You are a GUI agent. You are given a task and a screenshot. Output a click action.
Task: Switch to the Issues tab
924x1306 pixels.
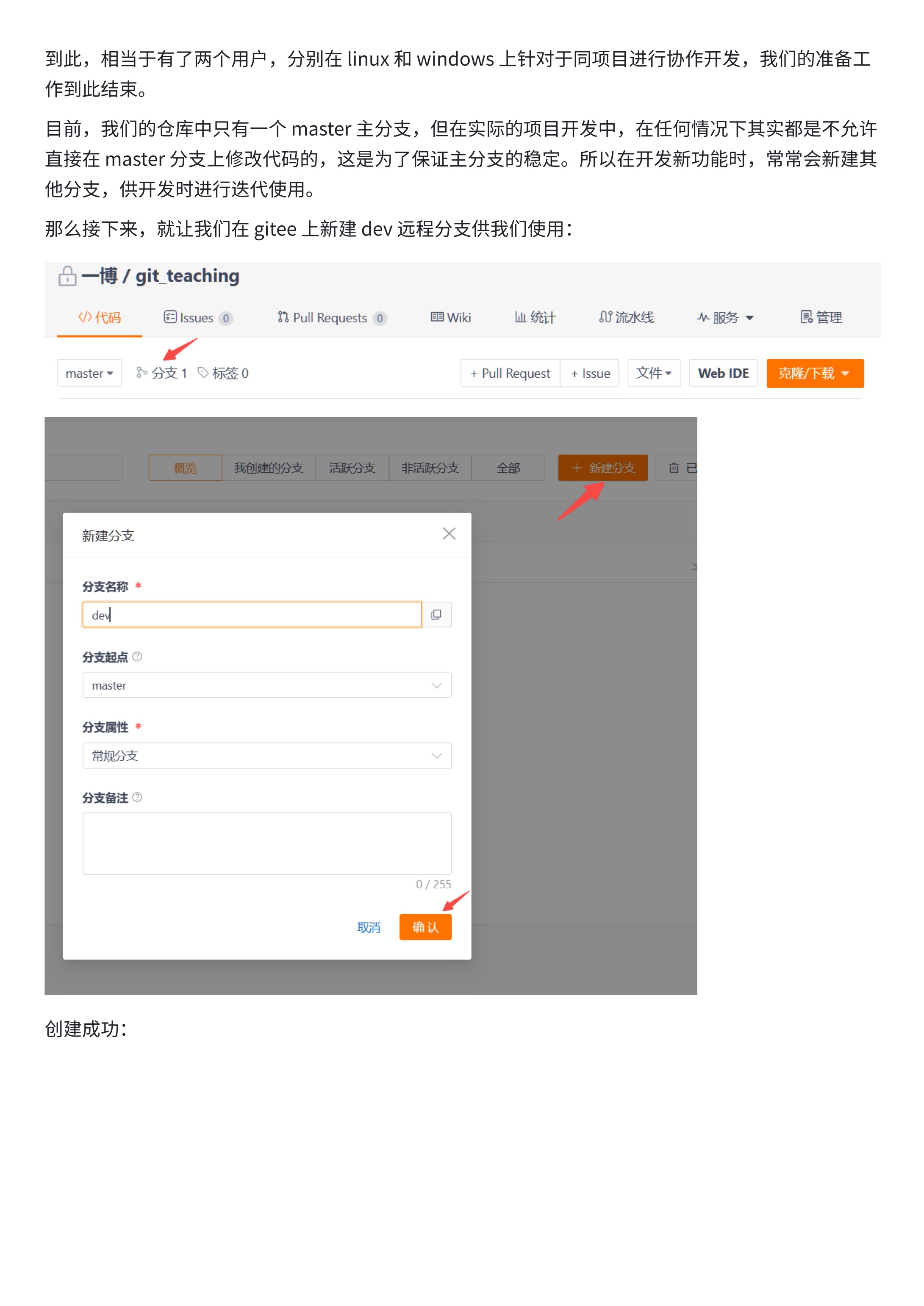click(x=198, y=318)
